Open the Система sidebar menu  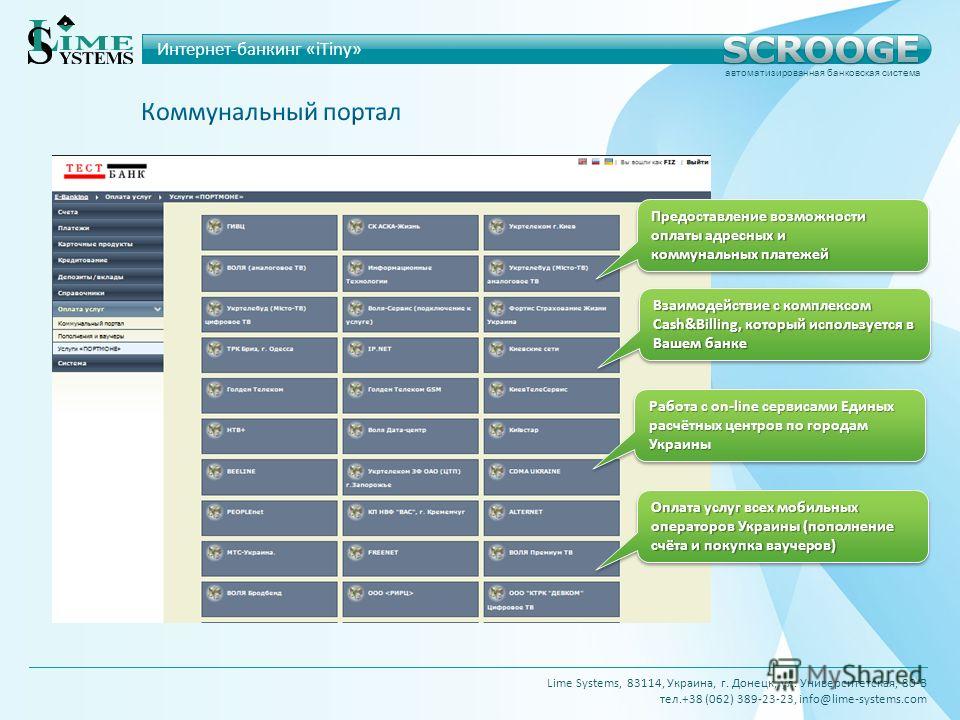(x=108, y=363)
